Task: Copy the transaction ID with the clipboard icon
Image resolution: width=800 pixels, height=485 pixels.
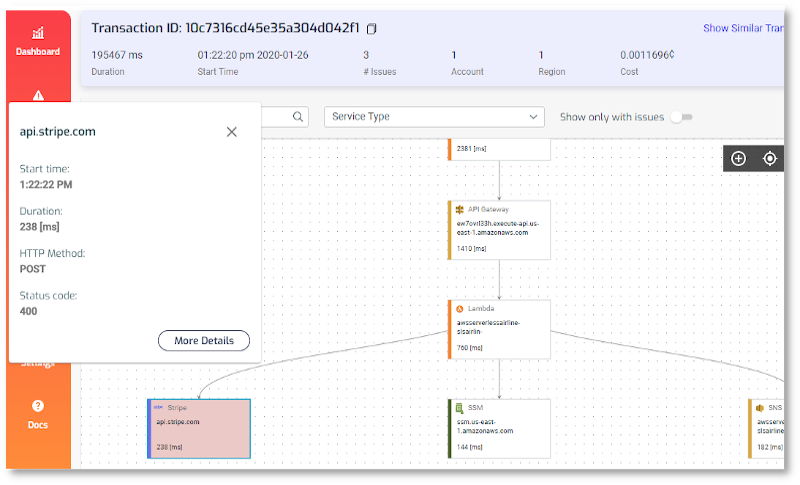Action: 371,29
